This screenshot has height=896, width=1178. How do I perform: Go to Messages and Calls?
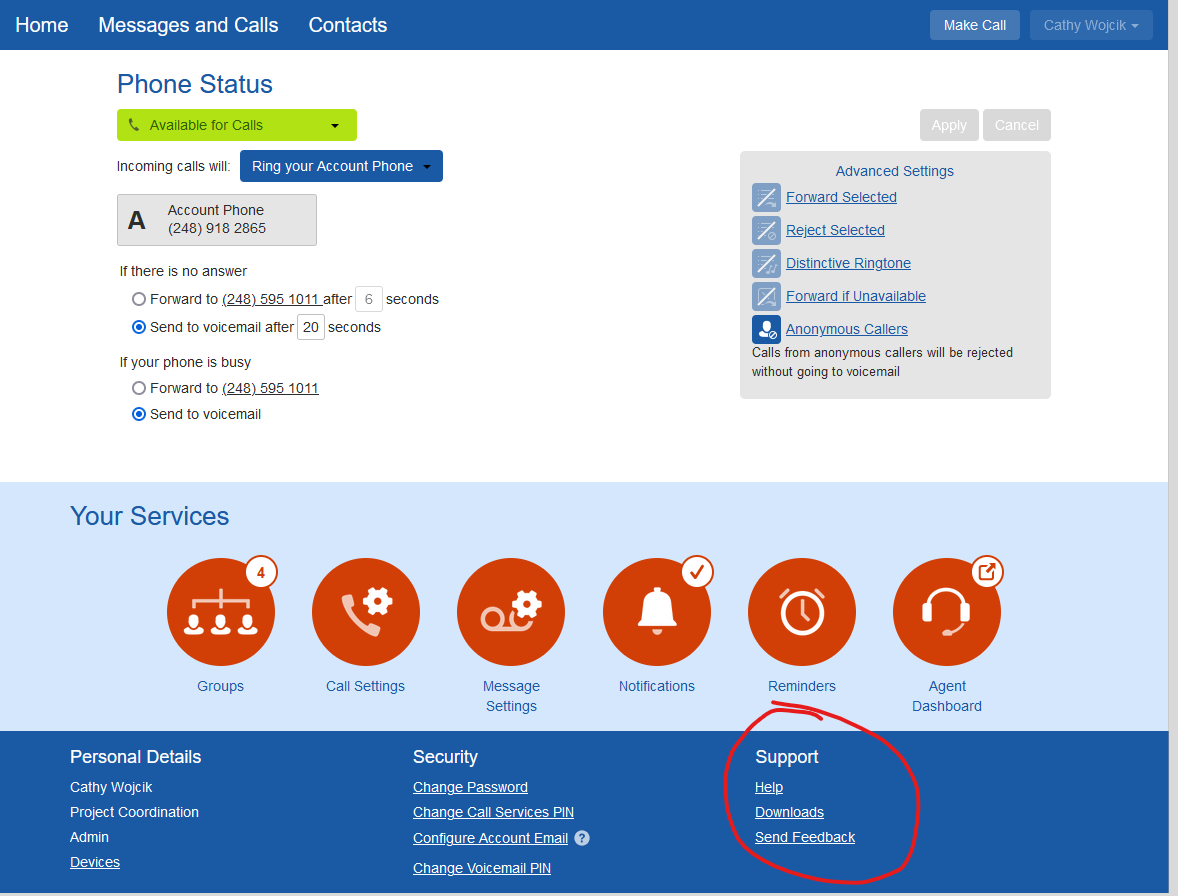tap(188, 25)
